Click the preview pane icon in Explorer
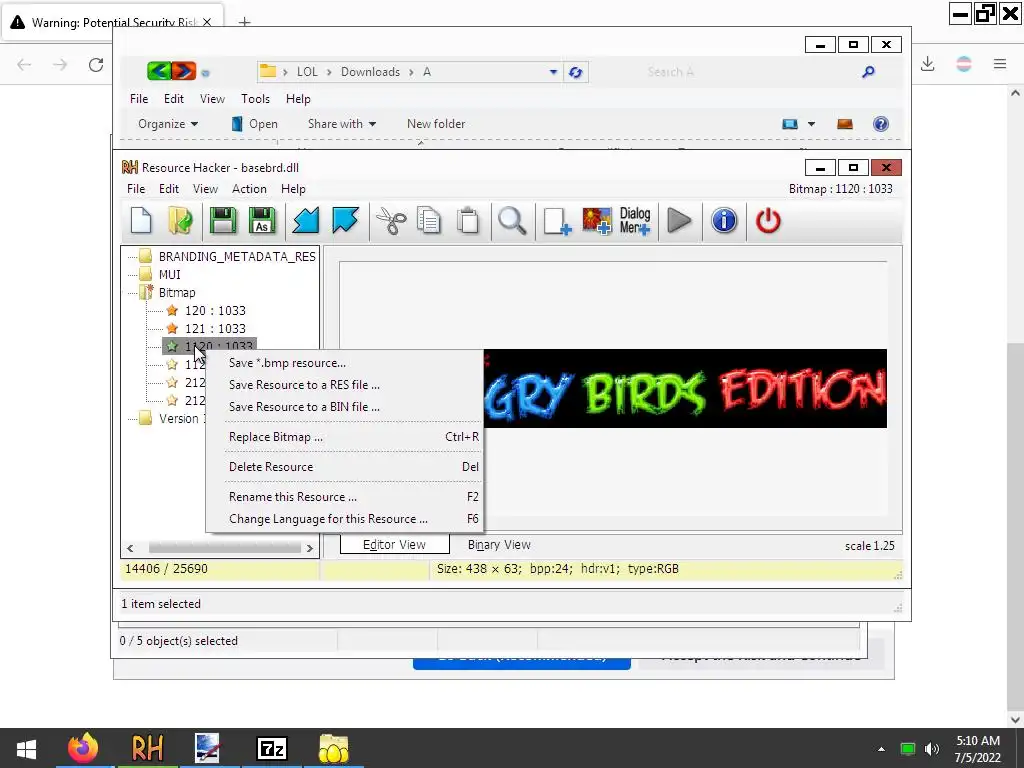Screen dimensions: 1024x768 (844, 124)
